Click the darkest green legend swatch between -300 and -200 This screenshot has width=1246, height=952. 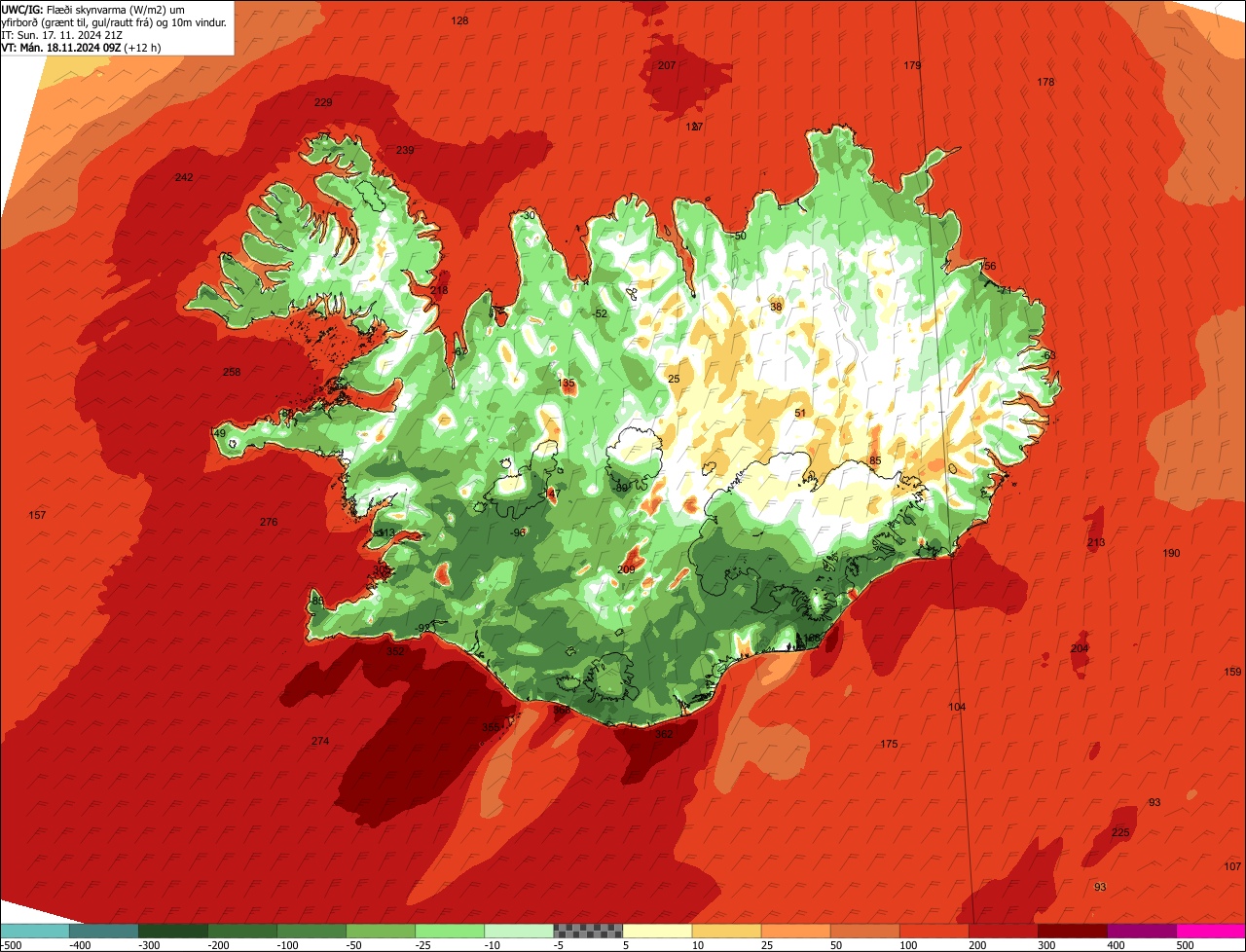(x=172, y=931)
